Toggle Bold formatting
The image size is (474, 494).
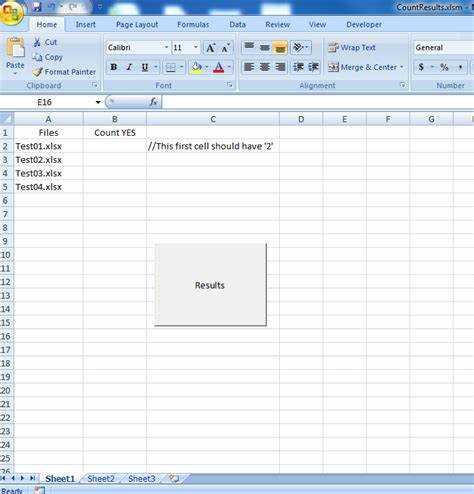pos(114,67)
